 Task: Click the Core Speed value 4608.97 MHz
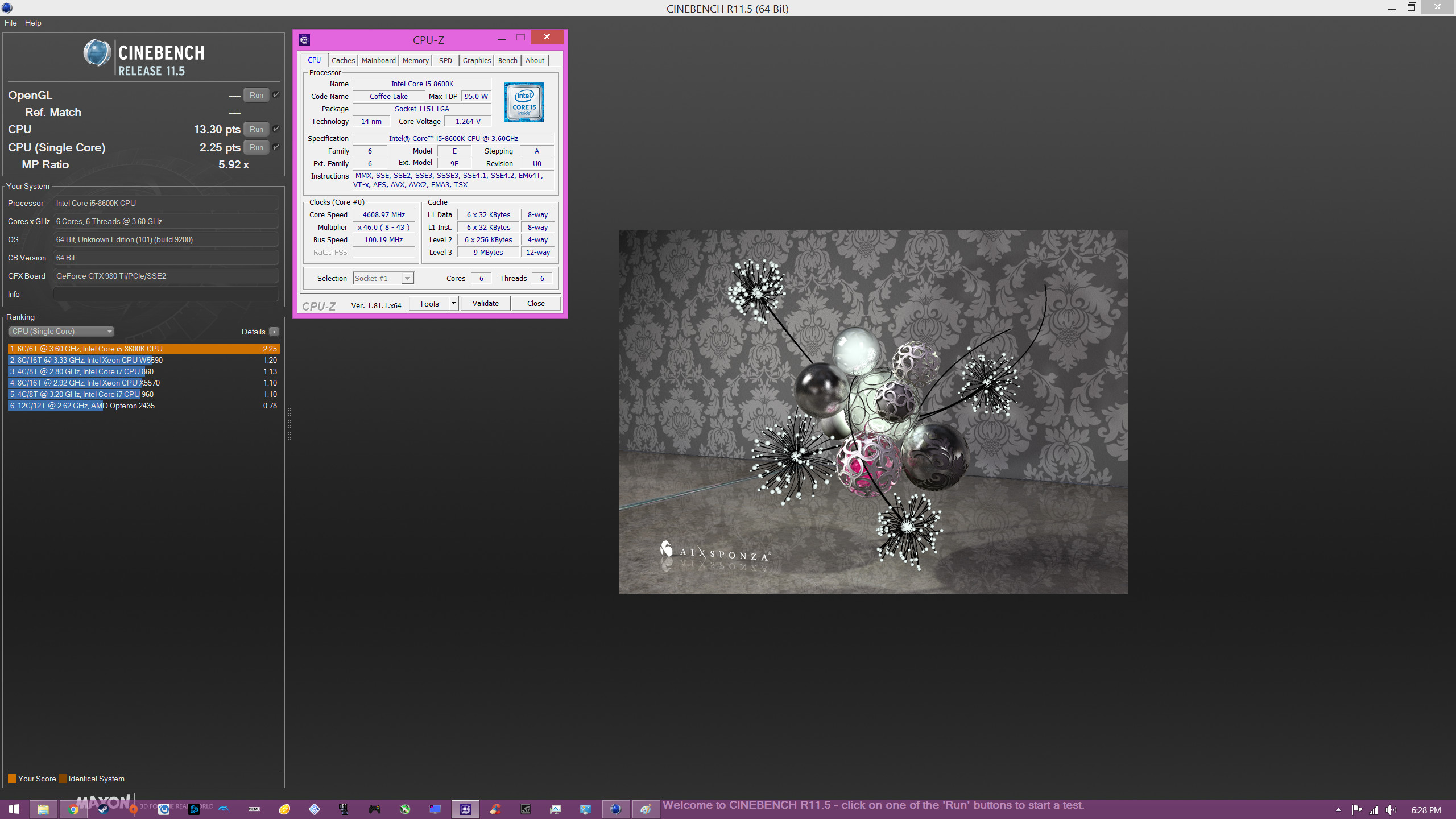tap(384, 214)
